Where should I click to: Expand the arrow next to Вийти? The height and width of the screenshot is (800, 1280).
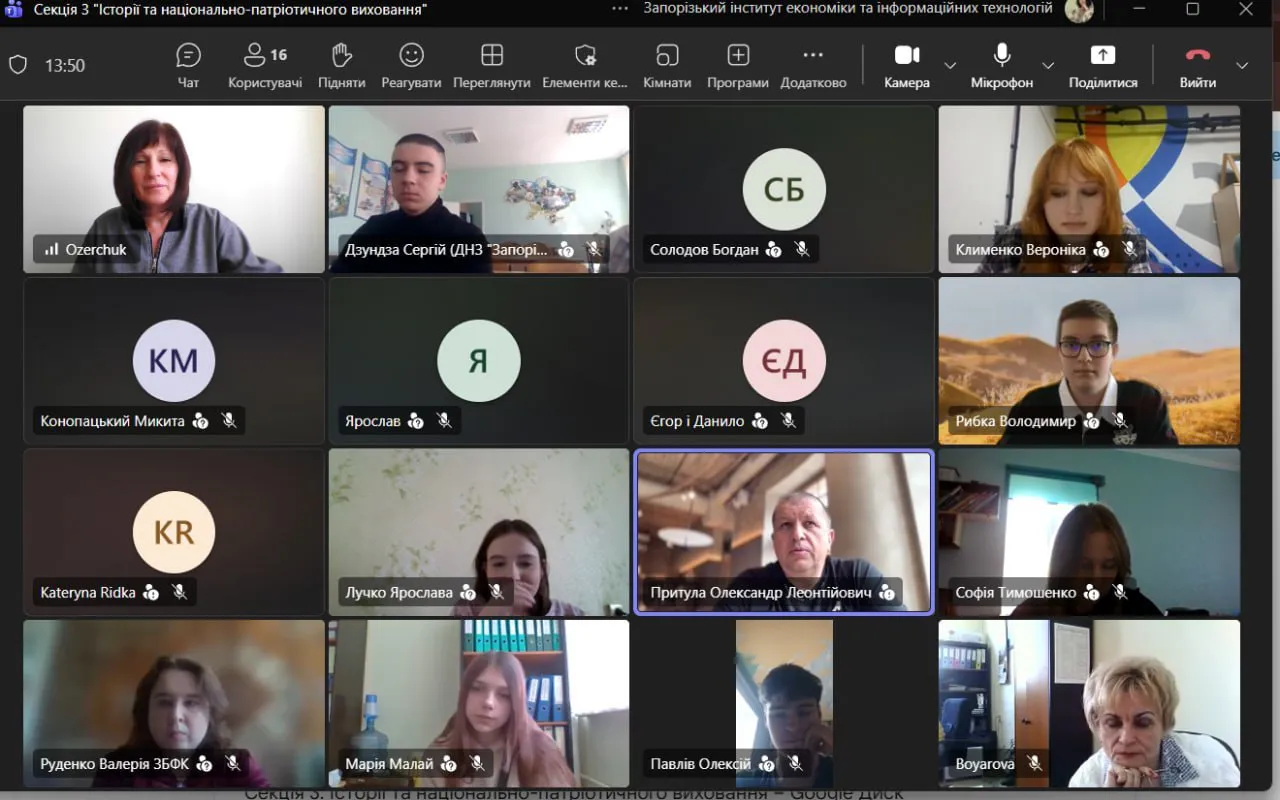coord(1242,66)
